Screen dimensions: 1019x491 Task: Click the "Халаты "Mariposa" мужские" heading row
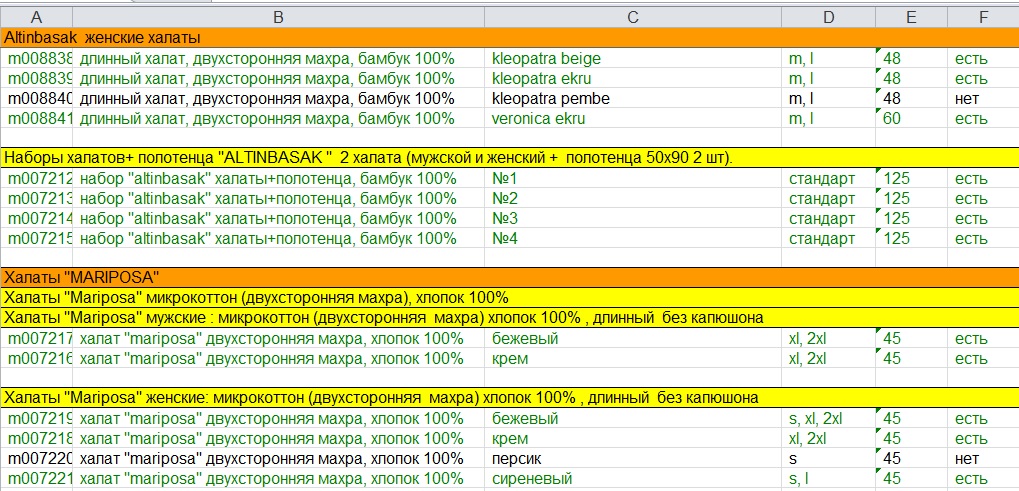pos(510,318)
